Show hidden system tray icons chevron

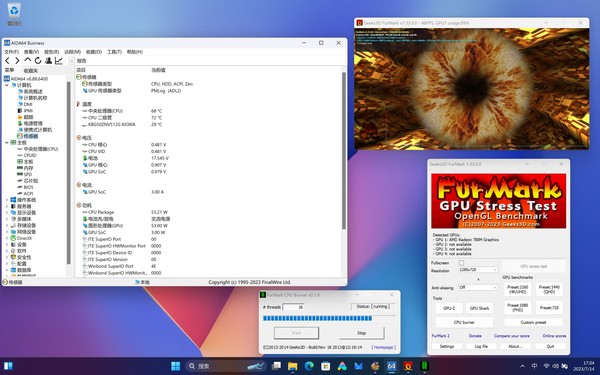click(x=522, y=366)
